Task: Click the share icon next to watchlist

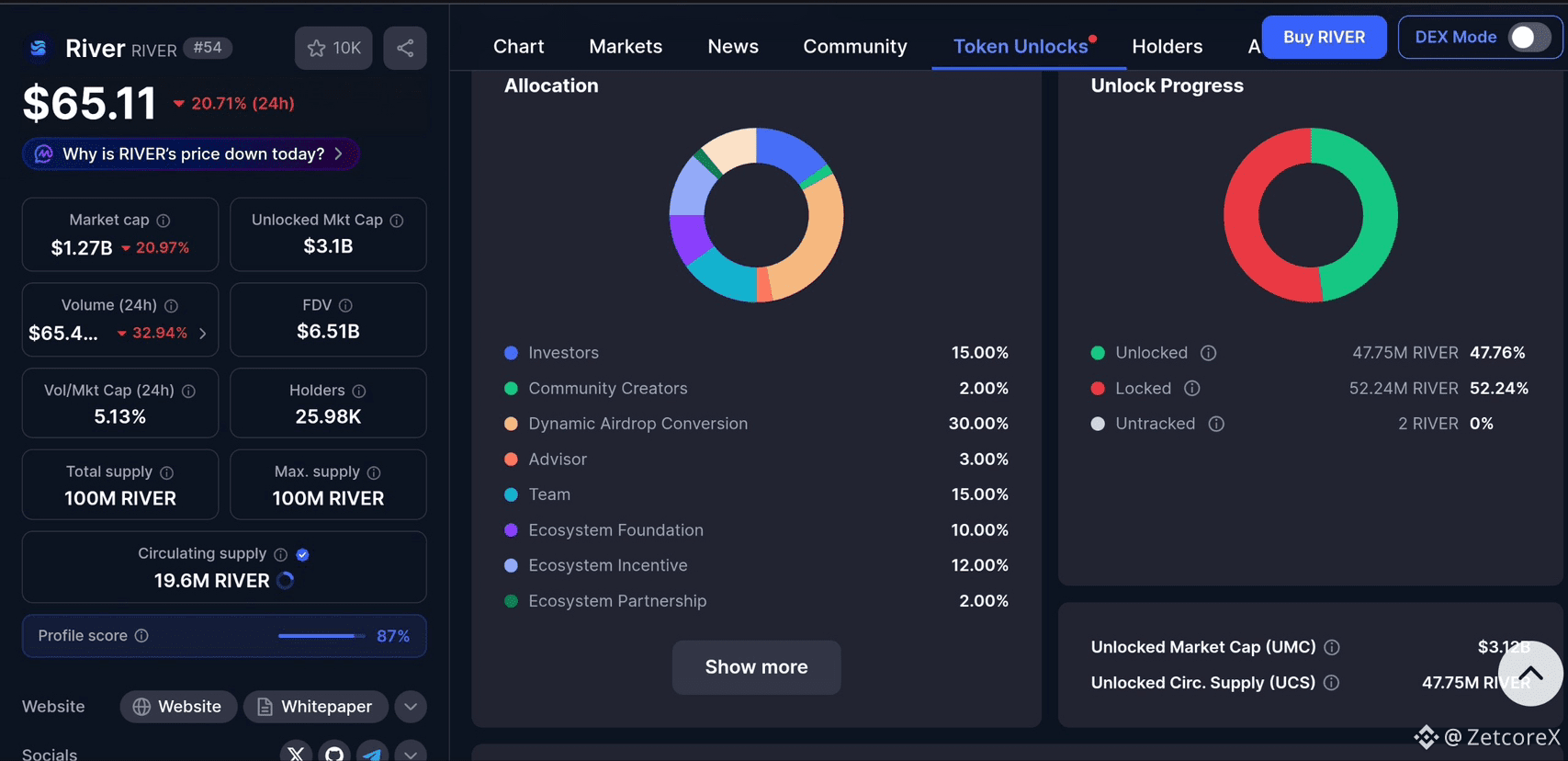Action: 405,48
